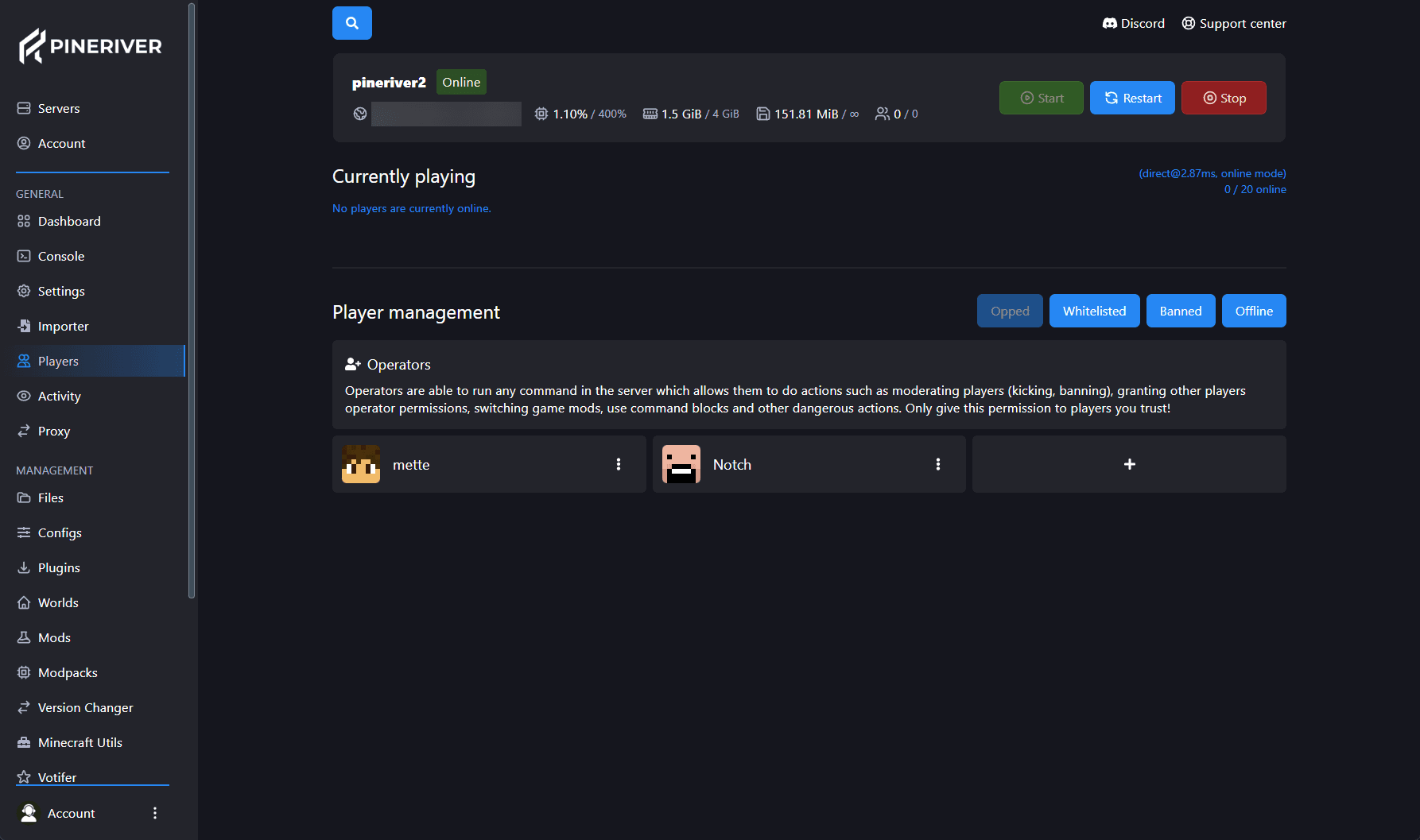Click mette's player avatar
Screen dimensions: 1420x840
point(361,464)
